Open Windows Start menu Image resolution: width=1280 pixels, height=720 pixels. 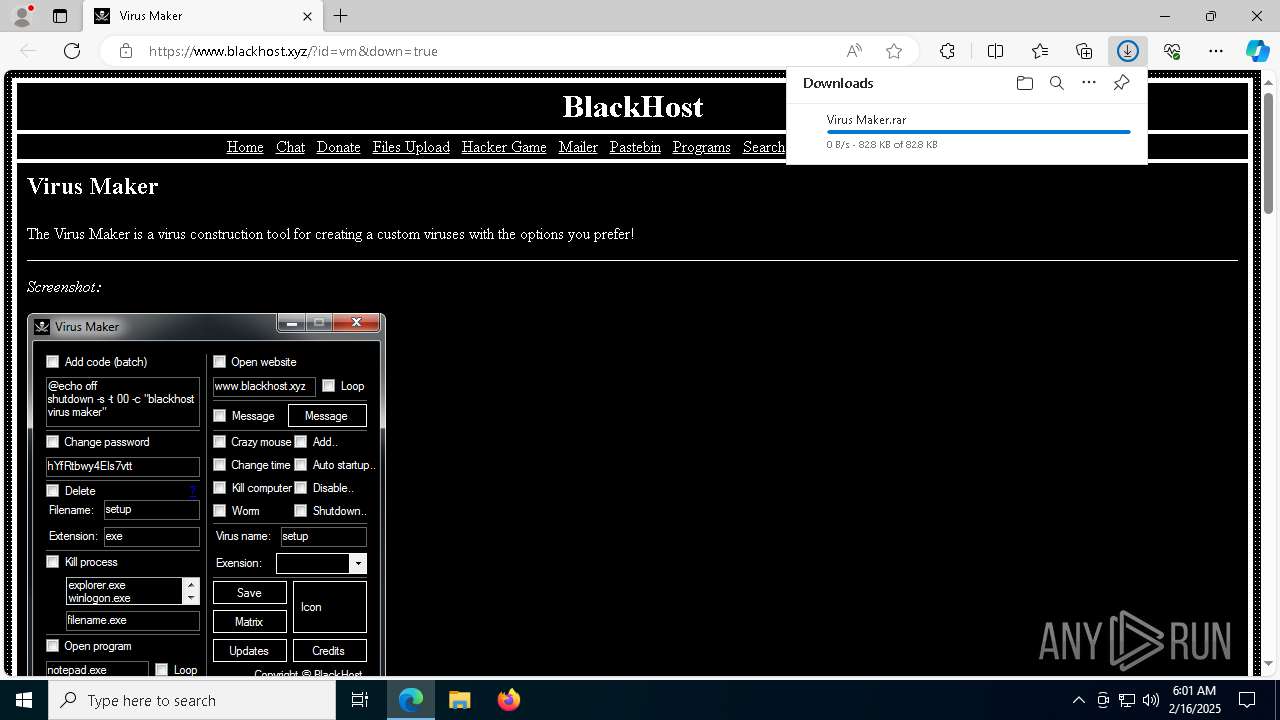pyautogui.click(x=24, y=700)
